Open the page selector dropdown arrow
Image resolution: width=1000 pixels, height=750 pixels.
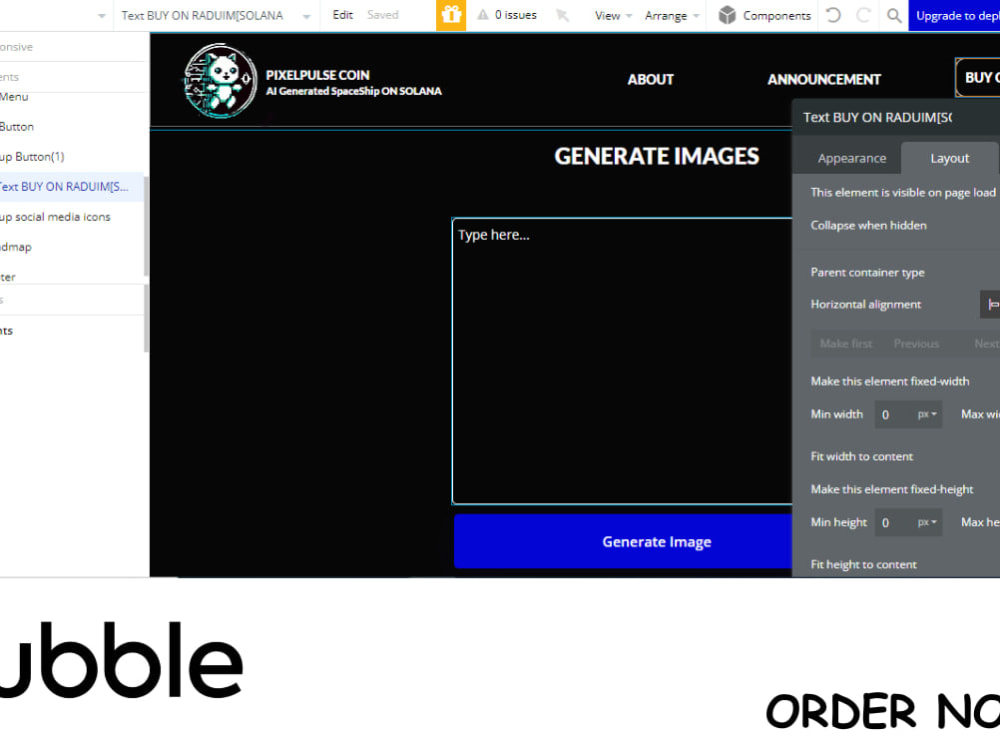tap(101, 16)
